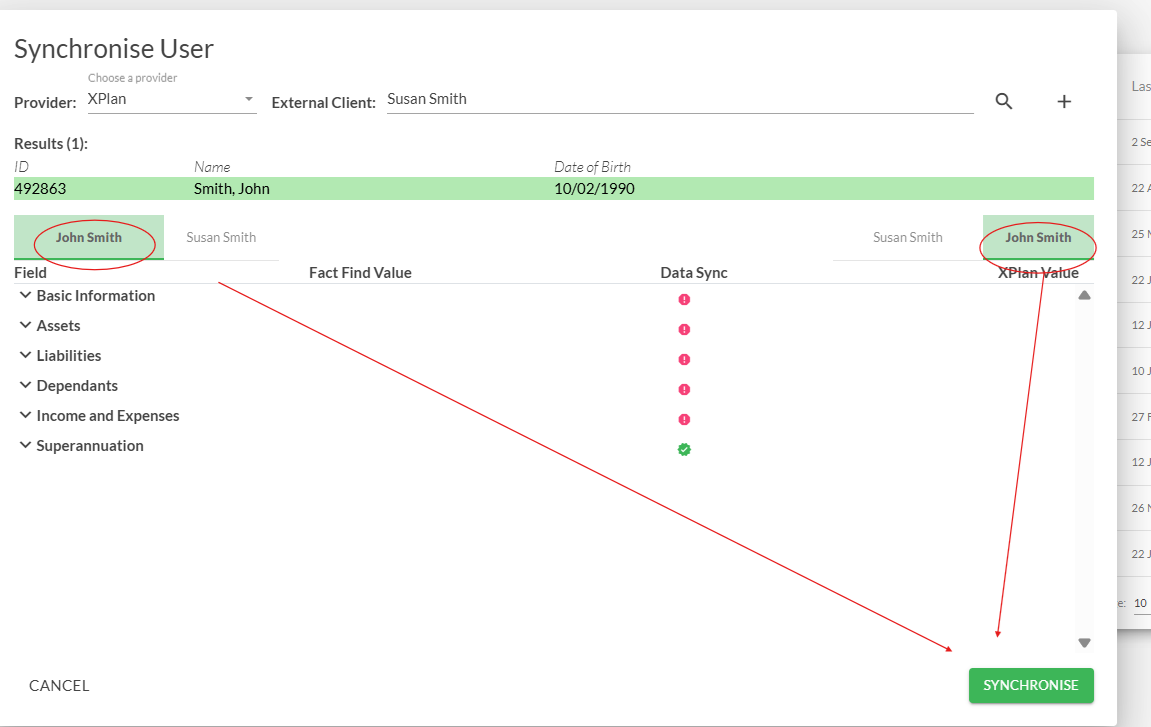Image resolution: width=1151 pixels, height=727 pixels.
Task: Click Basic Information sync error icon
Action: 684,300
